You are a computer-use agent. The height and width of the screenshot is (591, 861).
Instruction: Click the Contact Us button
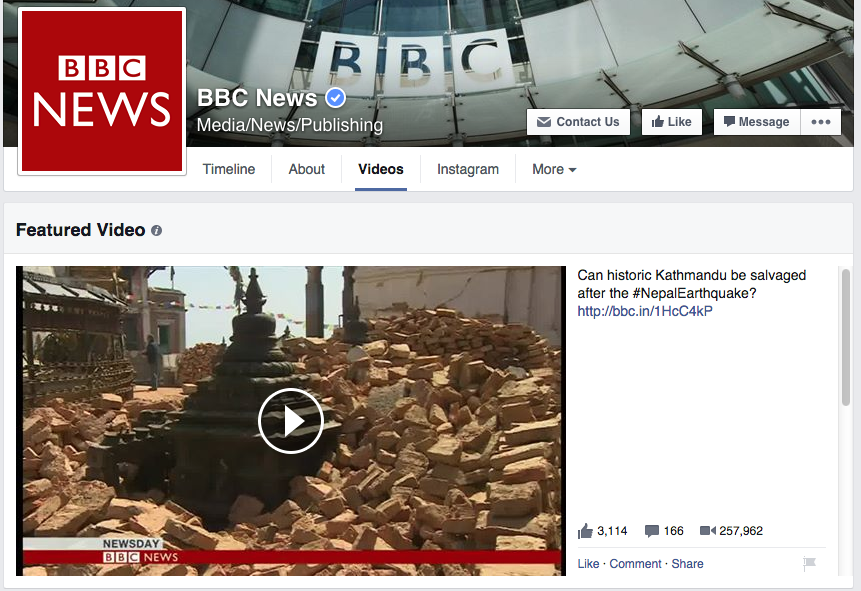pos(578,122)
